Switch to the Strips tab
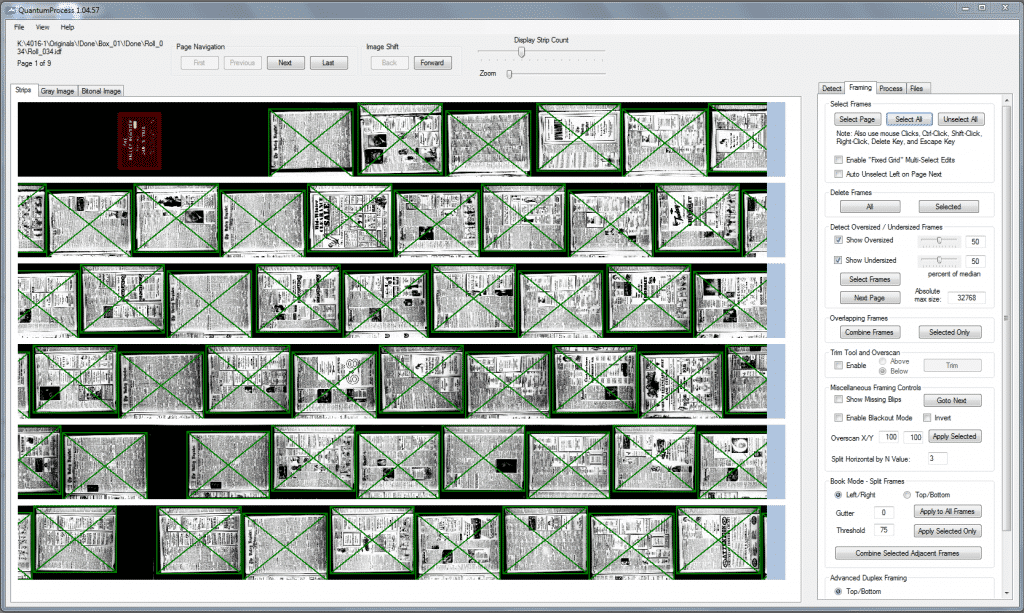Image resolution: width=1024 pixels, height=613 pixels. (x=24, y=90)
